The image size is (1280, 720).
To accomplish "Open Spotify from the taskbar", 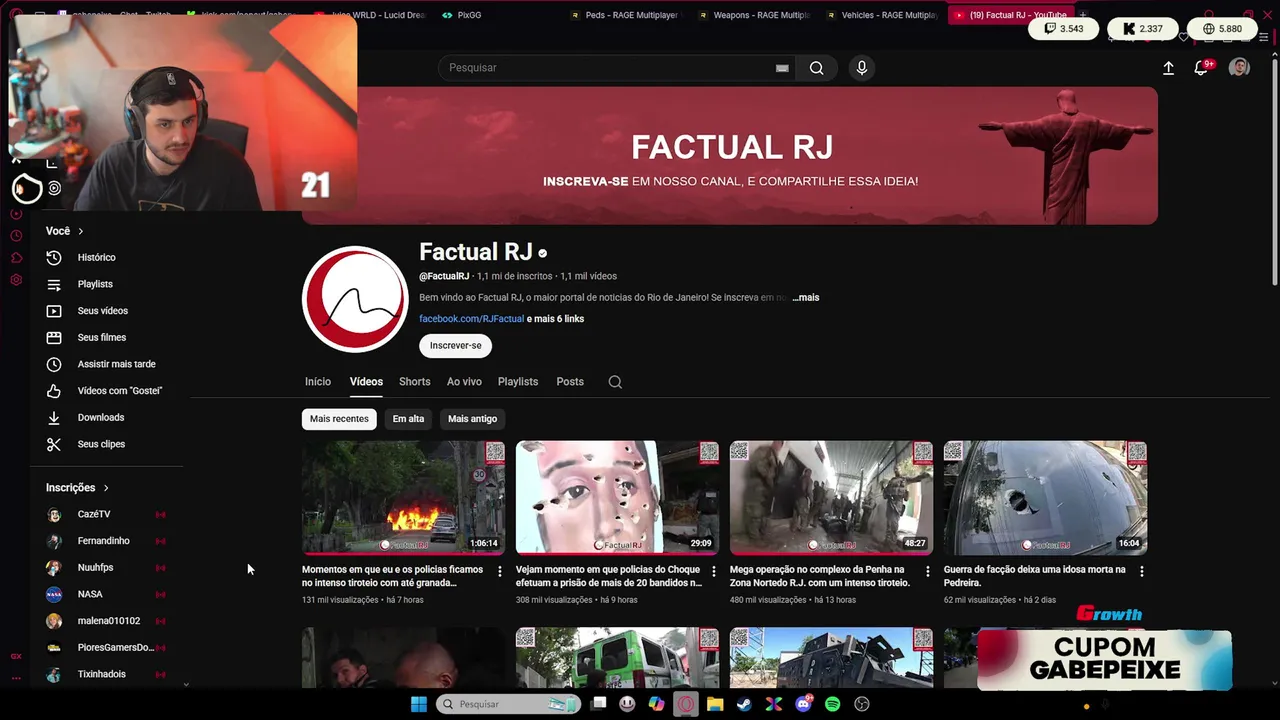I will (833, 704).
